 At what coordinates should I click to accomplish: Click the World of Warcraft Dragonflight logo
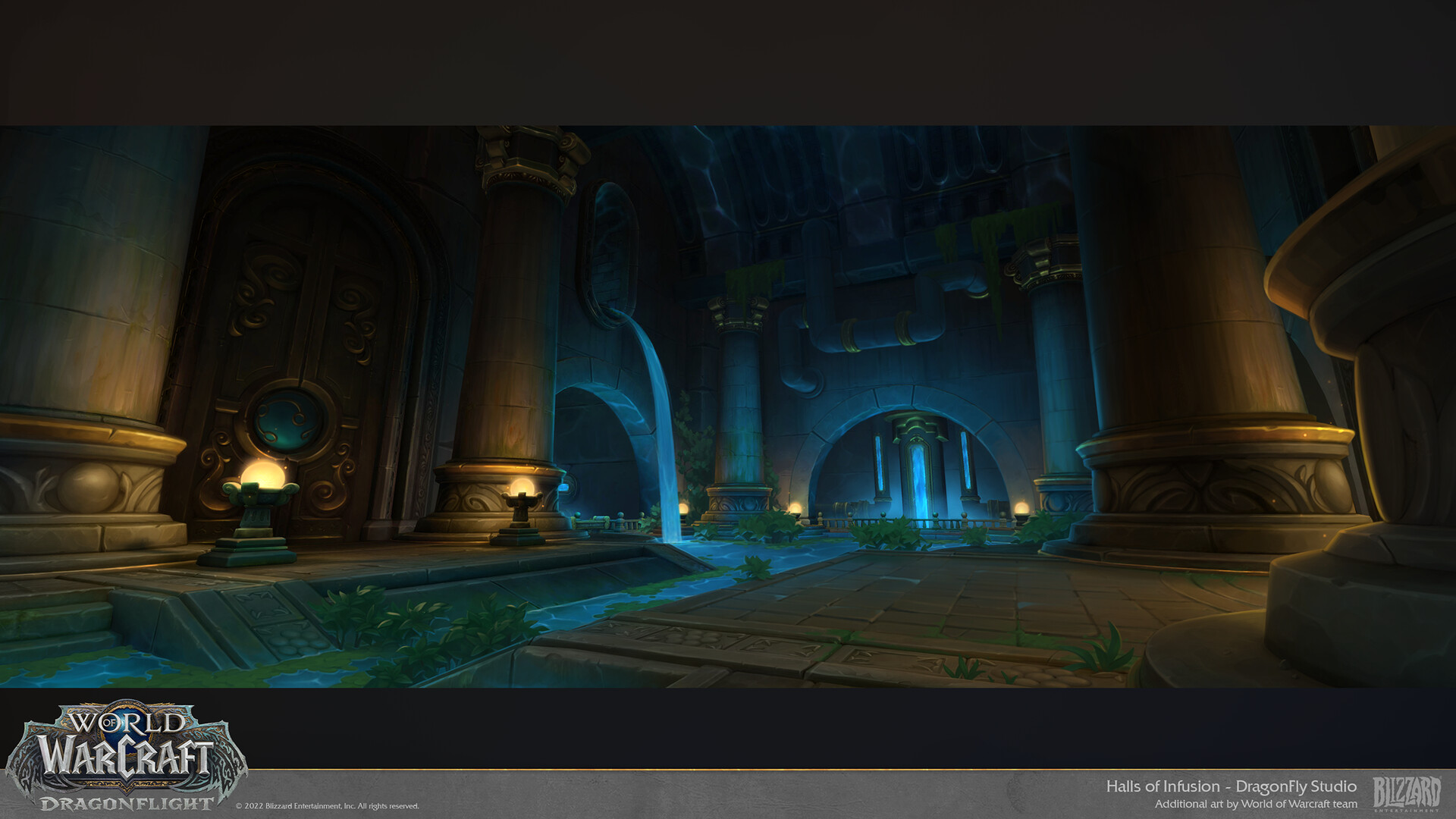coord(125,751)
